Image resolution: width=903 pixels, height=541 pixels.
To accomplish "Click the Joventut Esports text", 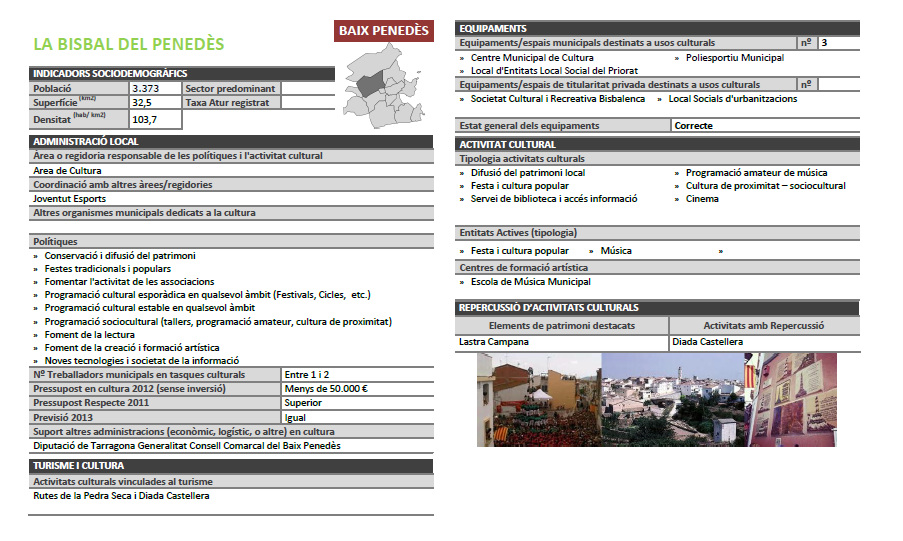I will coord(70,199).
